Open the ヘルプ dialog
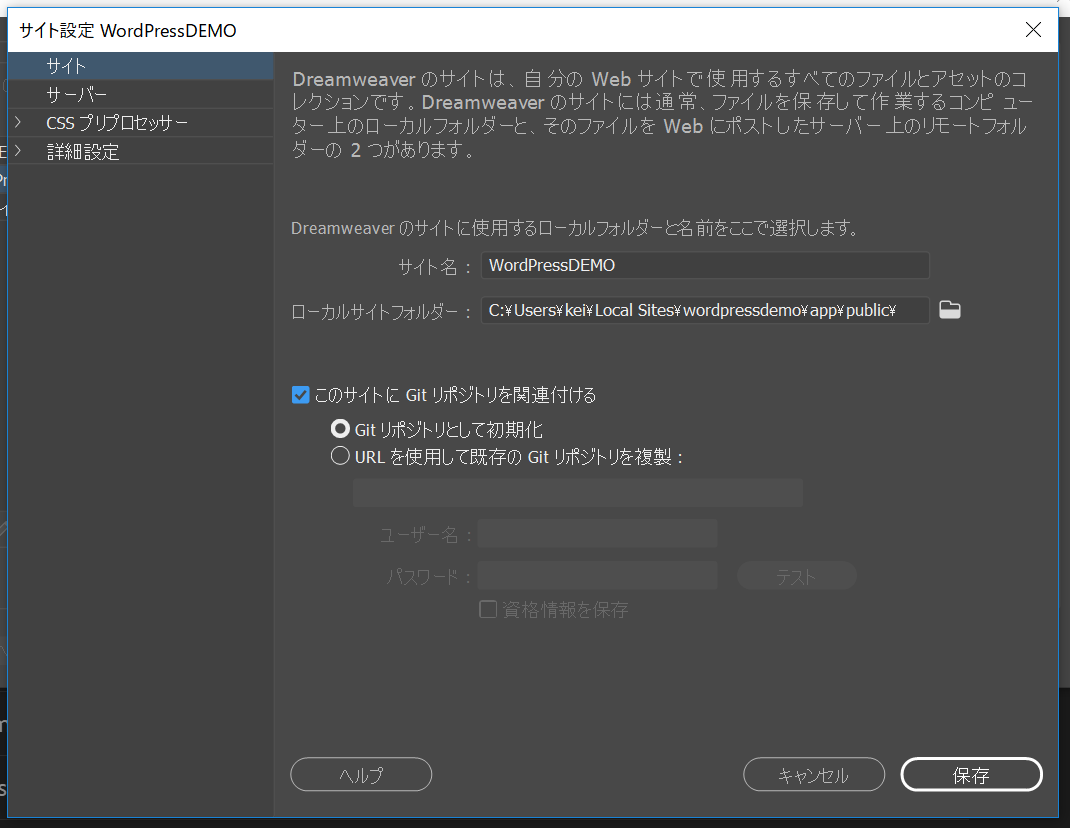Screen dimensions: 1070x828 click(361, 774)
